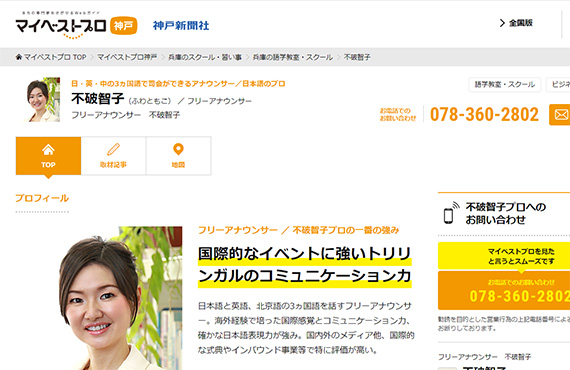The image size is (570, 370).
Task: Click the name heading 不破智子
Action: [98, 99]
